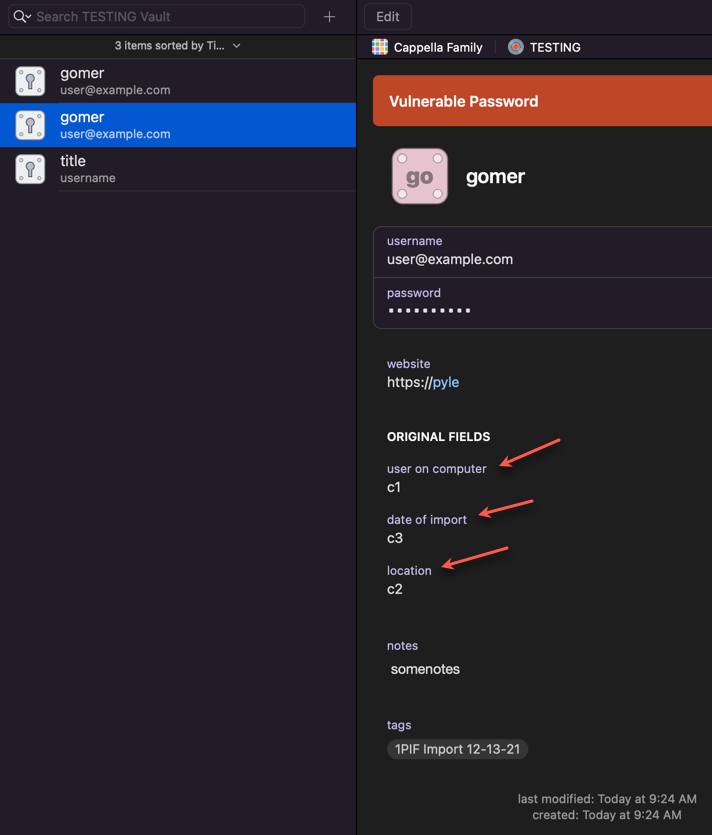Click the Cappella Family account icon

pos(380,47)
